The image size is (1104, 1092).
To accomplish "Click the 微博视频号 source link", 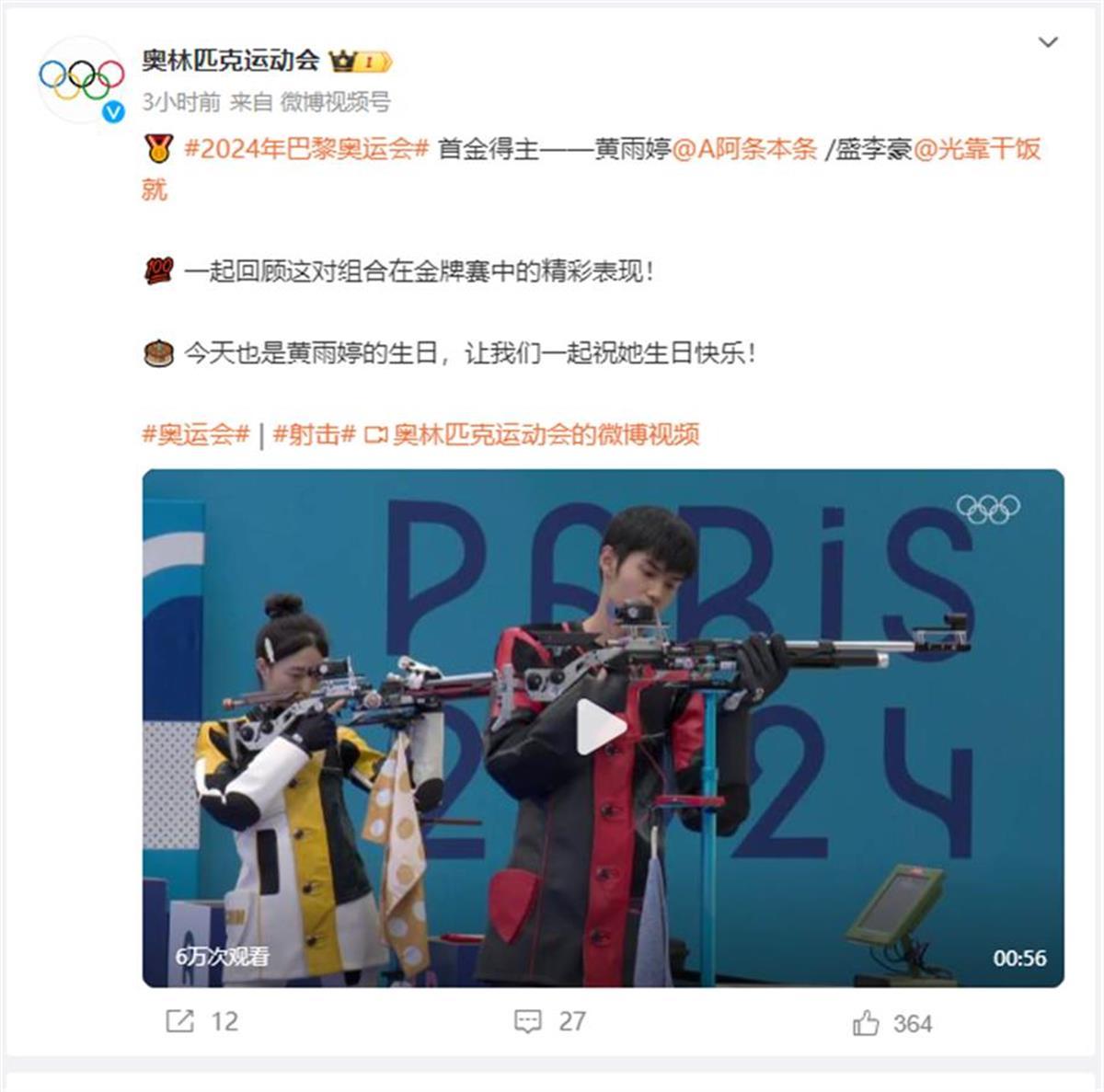I will (x=335, y=102).
